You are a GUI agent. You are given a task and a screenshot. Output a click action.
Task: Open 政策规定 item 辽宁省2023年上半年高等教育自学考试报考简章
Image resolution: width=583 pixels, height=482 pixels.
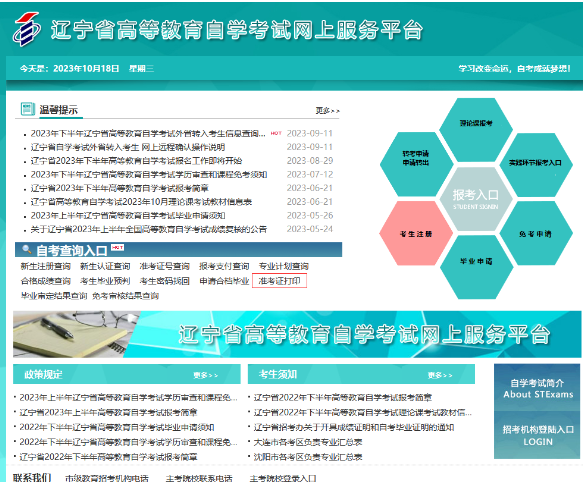coord(108,412)
